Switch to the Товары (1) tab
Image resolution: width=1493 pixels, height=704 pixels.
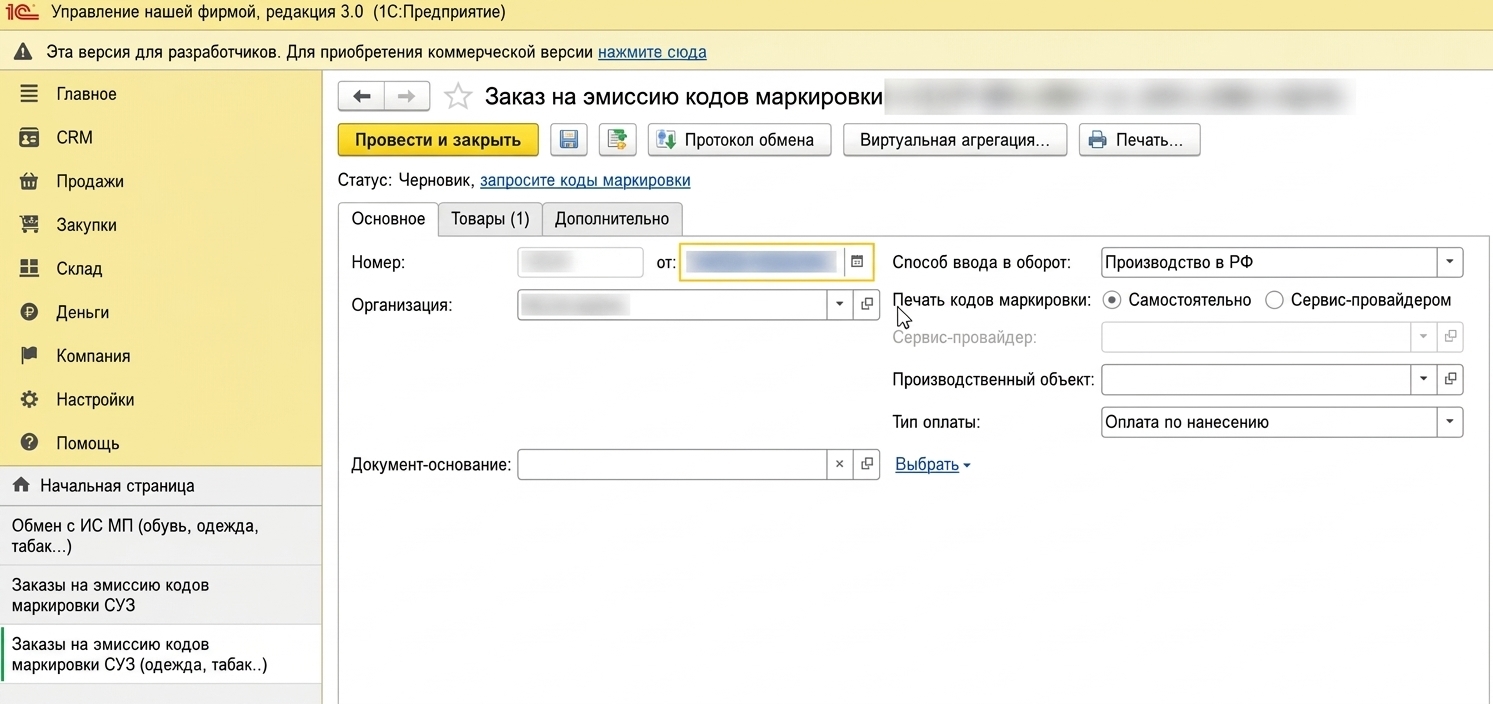(x=490, y=219)
